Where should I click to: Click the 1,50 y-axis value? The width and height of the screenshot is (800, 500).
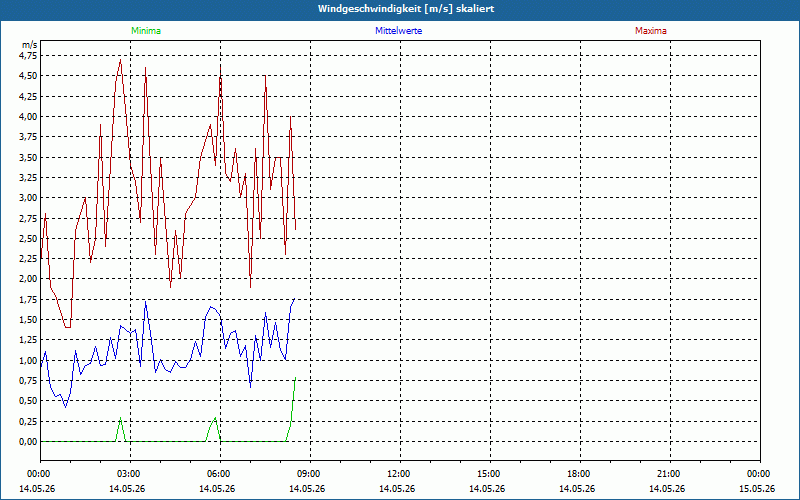28,319
